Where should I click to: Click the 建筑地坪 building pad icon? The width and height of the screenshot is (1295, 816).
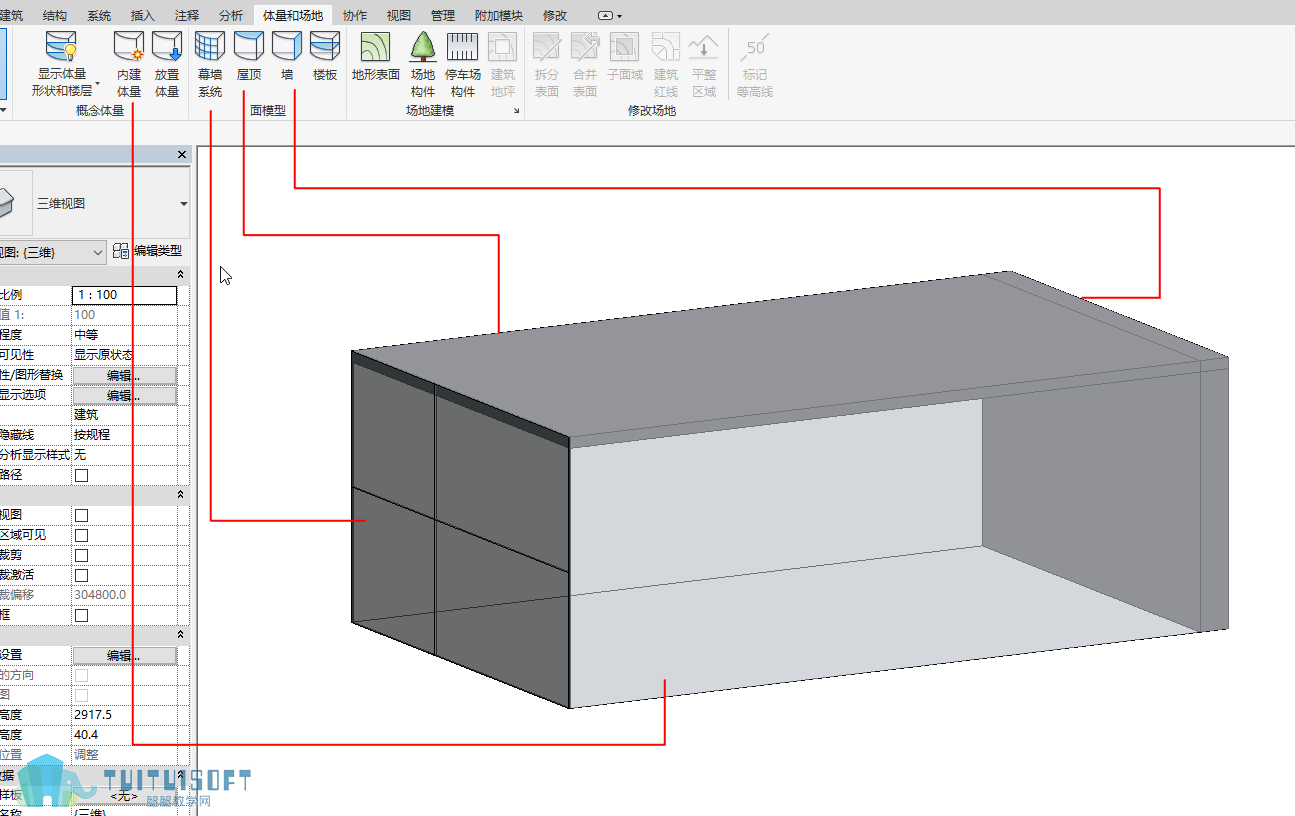[x=503, y=64]
